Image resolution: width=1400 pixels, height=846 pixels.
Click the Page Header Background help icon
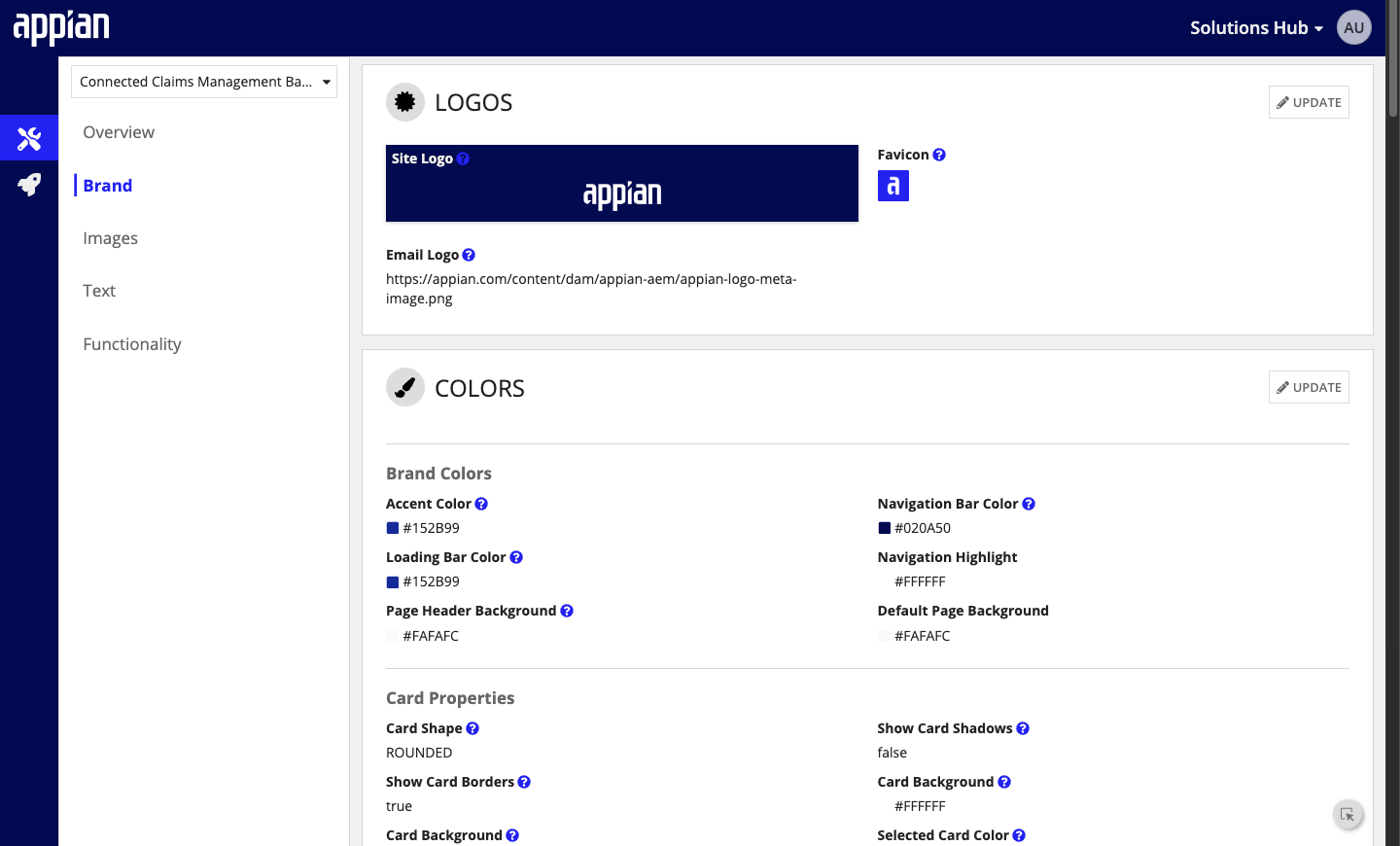(x=567, y=611)
